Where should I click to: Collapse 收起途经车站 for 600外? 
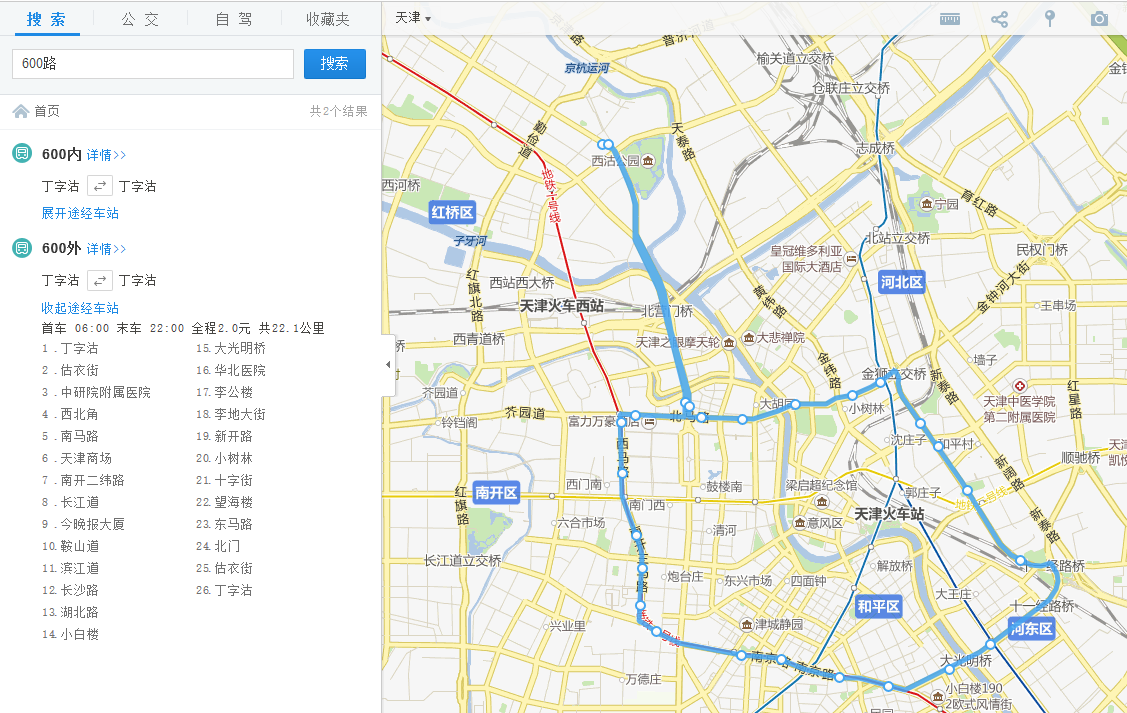(x=80, y=308)
